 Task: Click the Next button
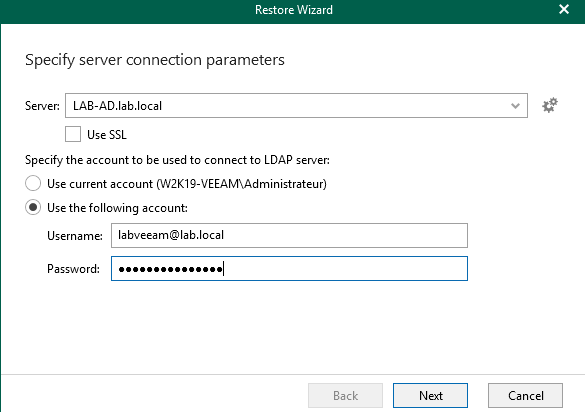tap(430, 395)
